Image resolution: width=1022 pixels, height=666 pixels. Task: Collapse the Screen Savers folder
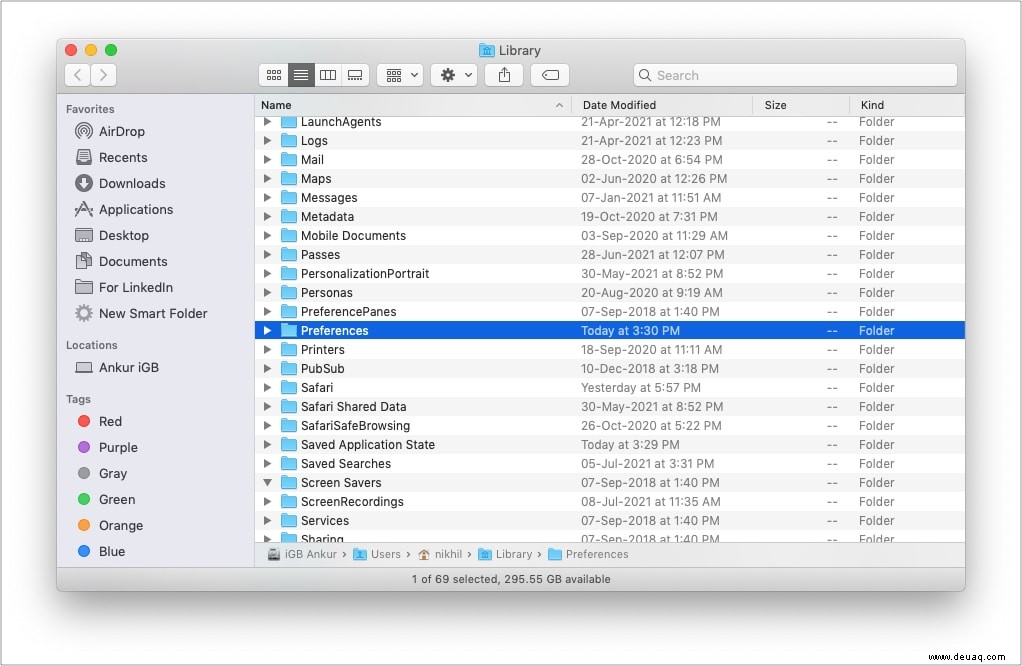tap(267, 483)
